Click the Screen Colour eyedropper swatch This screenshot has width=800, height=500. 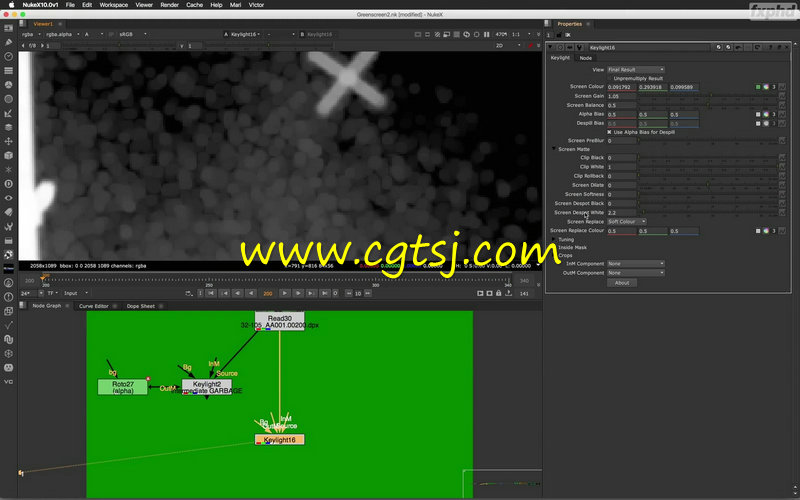(x=758, y=87)
